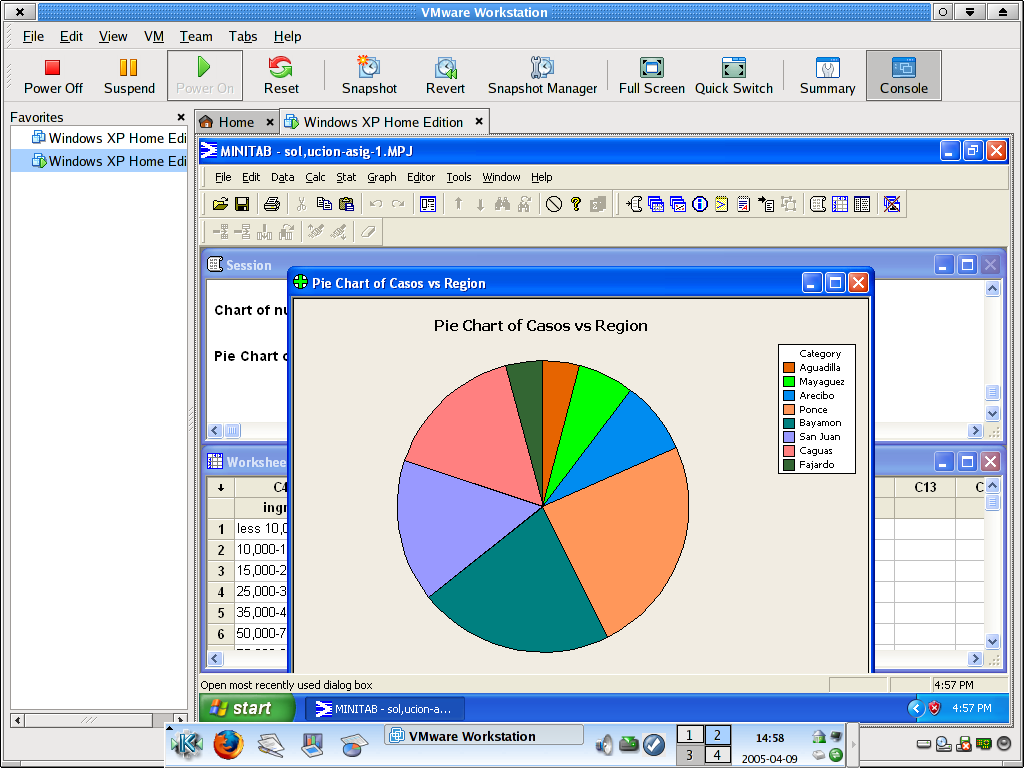The width and height of the screenshot is (1024, 768).
Task: Power off the virtual machine
Action: tap(53, 76)
